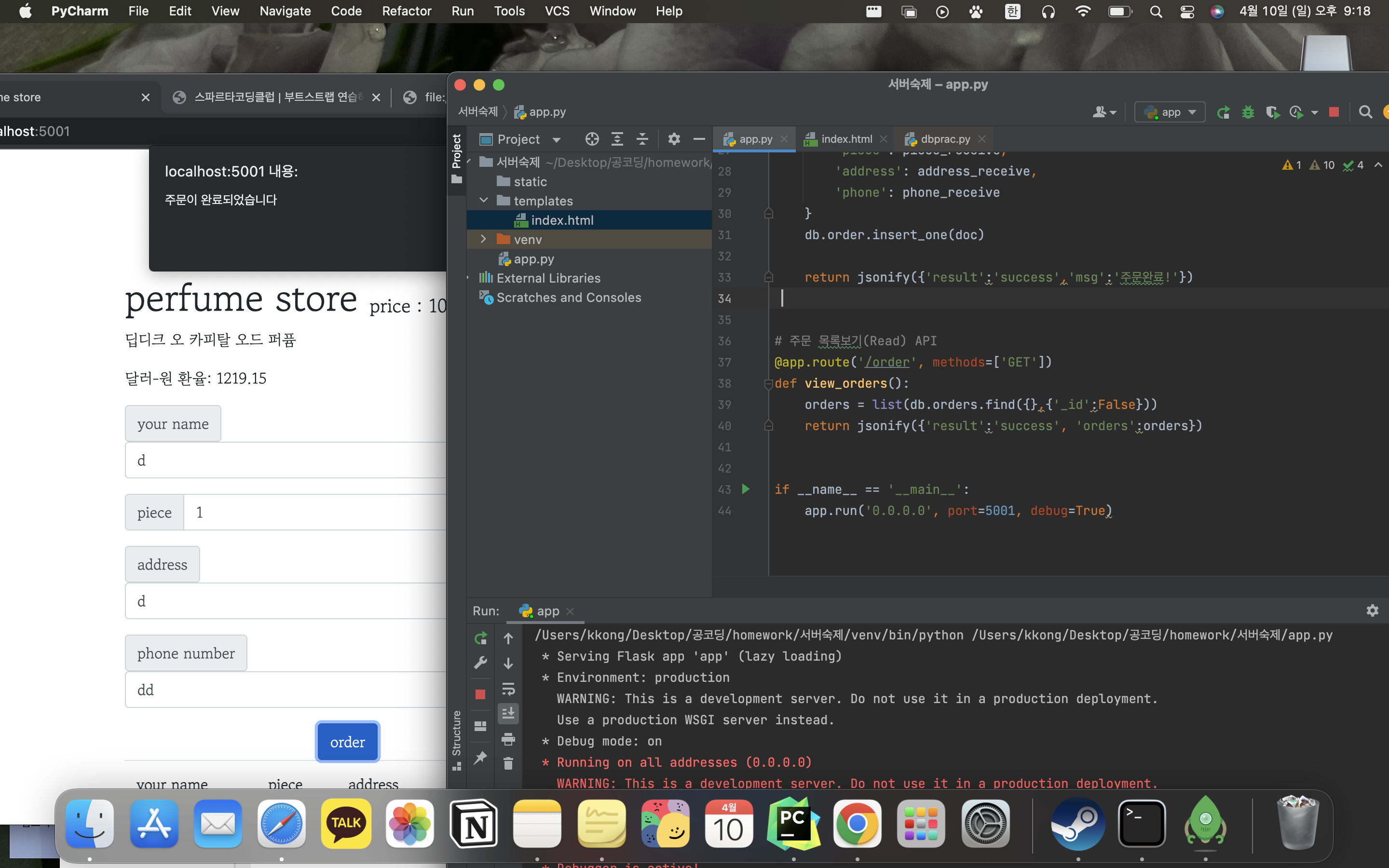Click the Rerun app icon in top toolbar
The image size is (1389, 868).
pyautogui.click(x=1223, y=112)
